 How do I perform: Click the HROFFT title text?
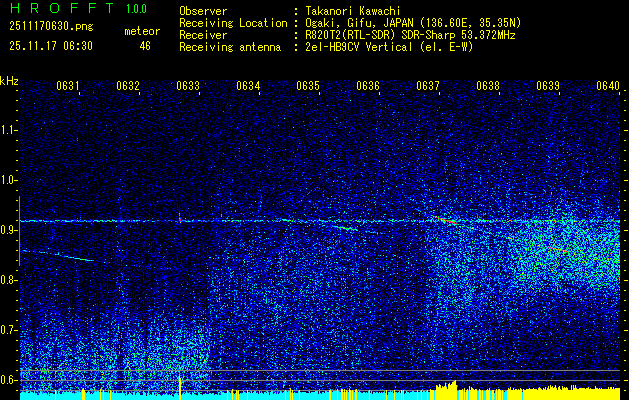click(x=62, y=8)
